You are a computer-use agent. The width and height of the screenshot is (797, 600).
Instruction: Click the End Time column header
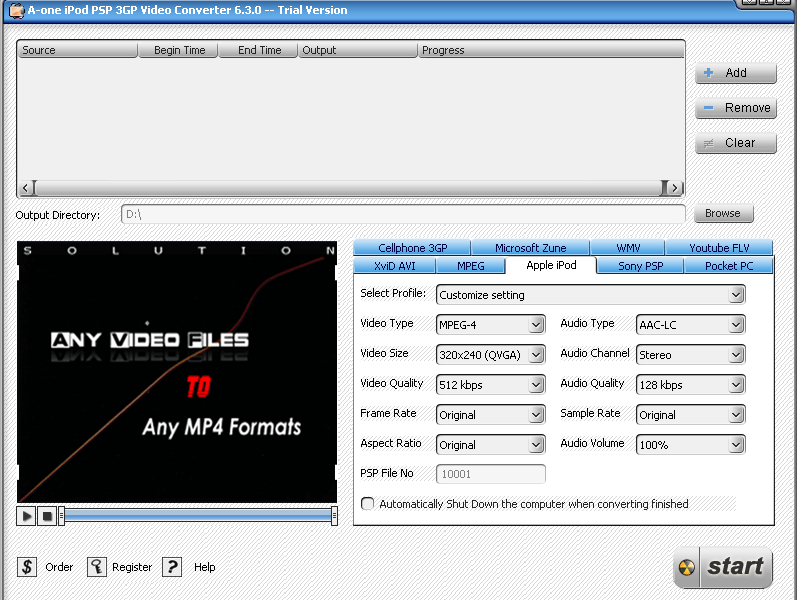click(x=258, y=50)
